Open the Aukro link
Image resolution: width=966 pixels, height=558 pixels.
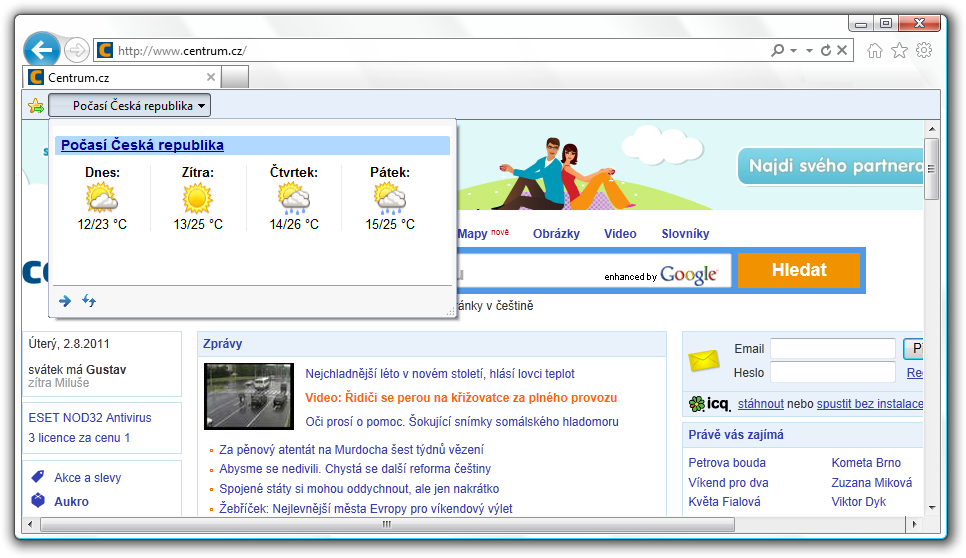[71, 501]
